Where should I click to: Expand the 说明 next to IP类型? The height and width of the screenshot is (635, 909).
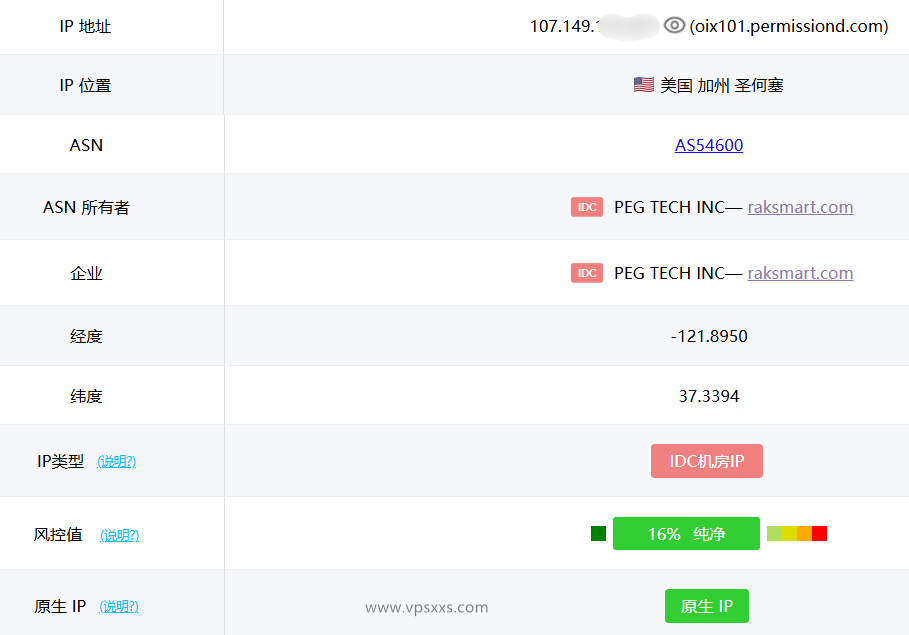point(116,461)
